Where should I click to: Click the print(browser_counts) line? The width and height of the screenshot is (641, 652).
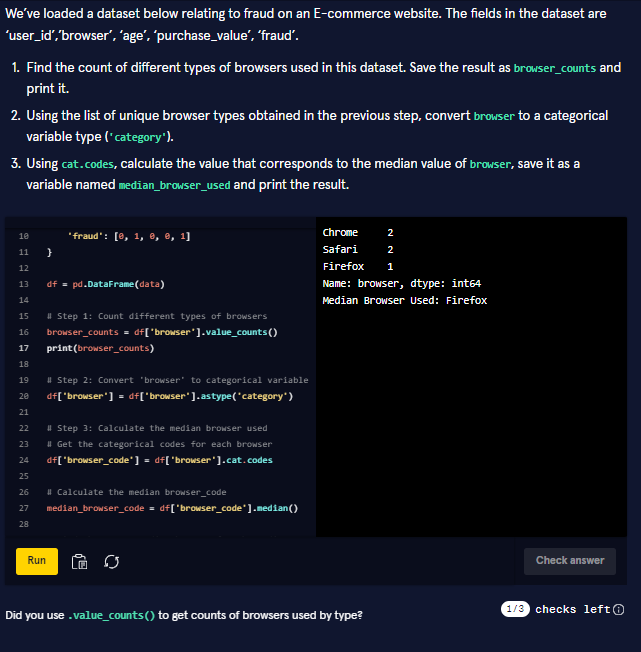[100, 348]
